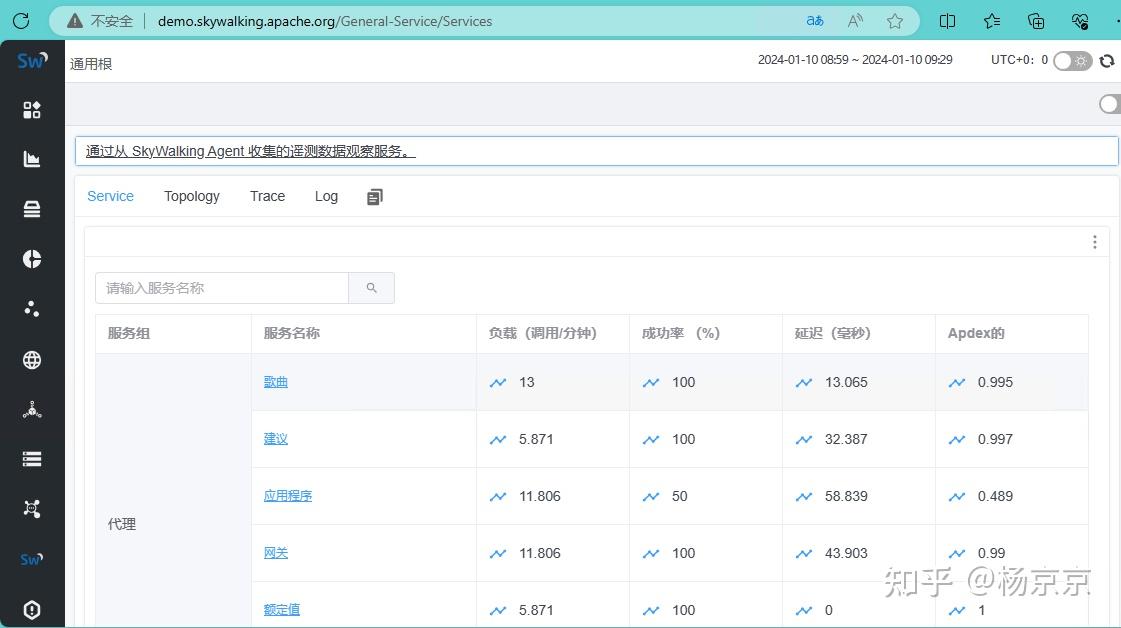Open the Trace tab

point(266,196)
